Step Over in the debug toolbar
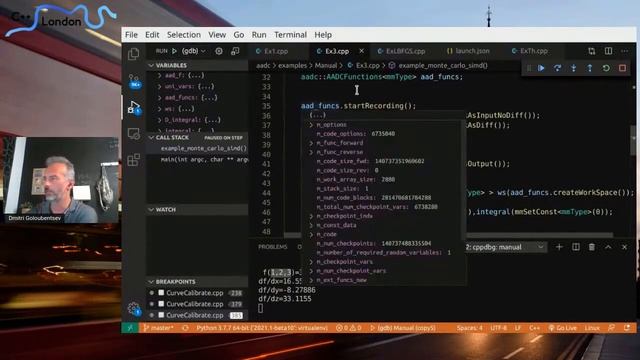 558,68
